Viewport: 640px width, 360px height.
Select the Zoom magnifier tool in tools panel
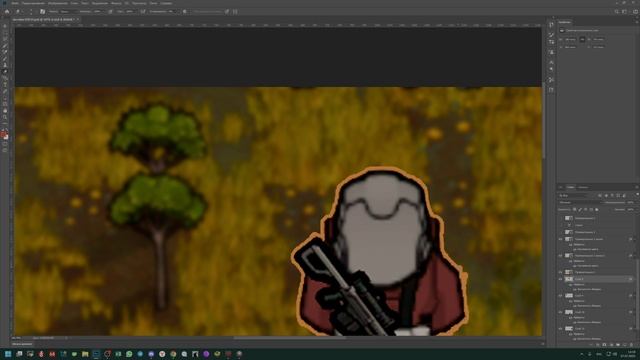coord(5,117)
